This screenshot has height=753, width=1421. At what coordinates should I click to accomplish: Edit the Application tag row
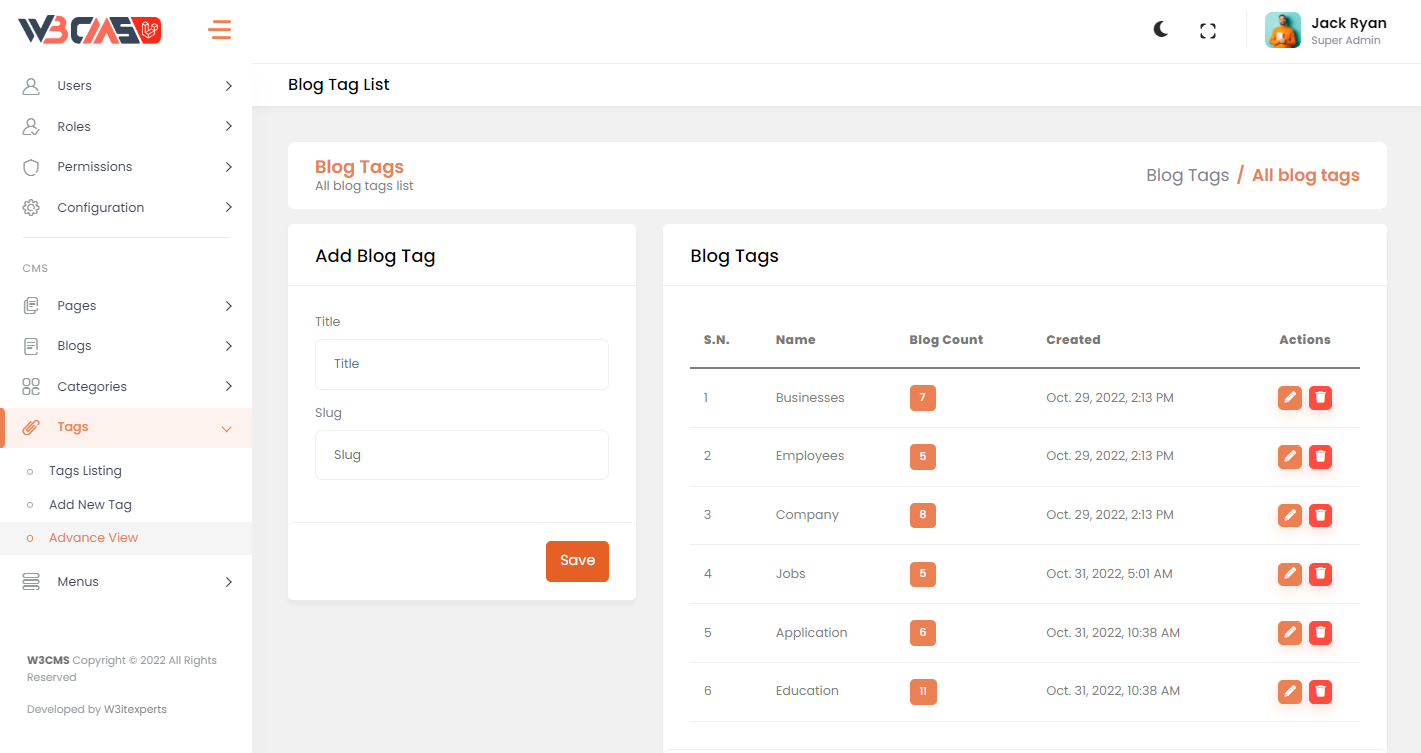pos(1290,633)
